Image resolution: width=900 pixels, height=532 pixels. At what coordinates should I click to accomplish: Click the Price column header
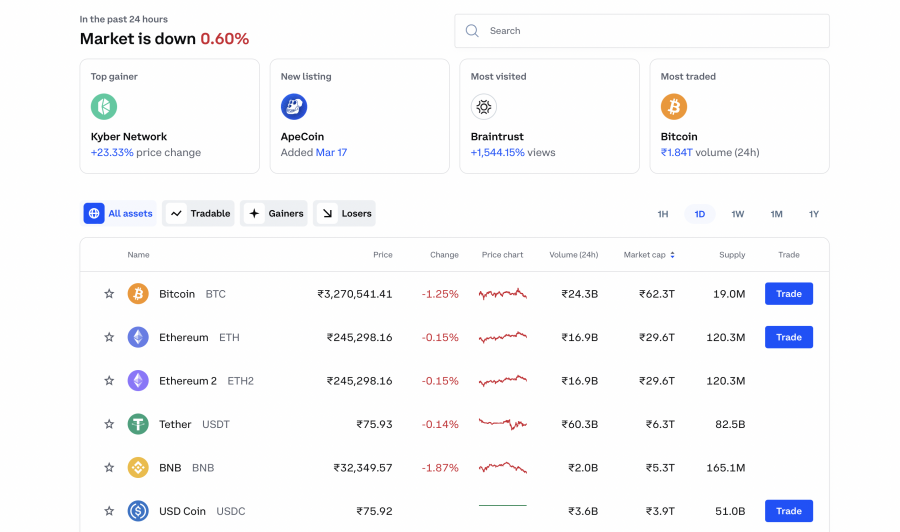click(x=383, y=255)
